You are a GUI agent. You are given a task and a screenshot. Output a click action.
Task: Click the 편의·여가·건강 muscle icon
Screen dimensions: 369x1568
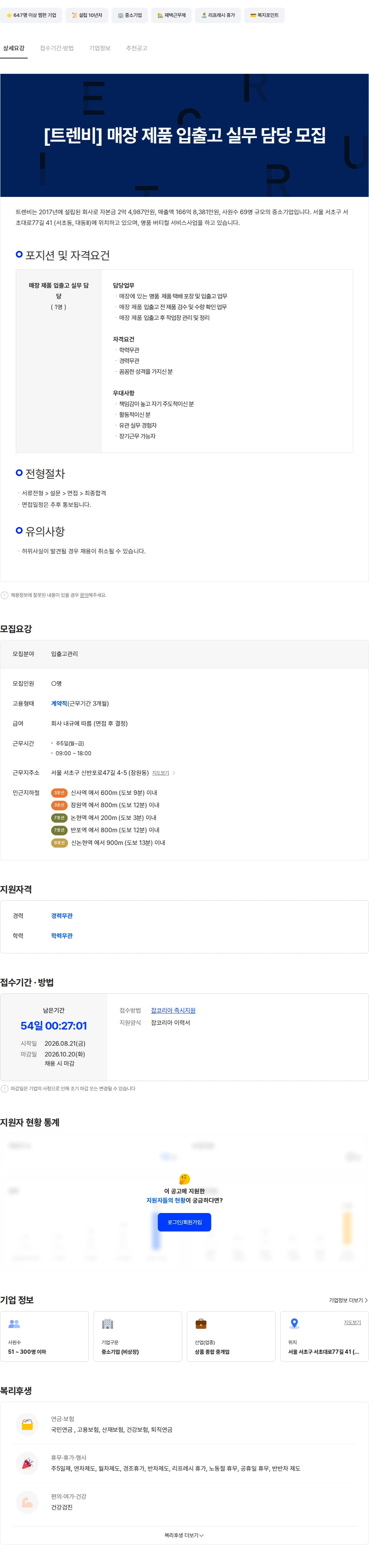(27, 1502)
